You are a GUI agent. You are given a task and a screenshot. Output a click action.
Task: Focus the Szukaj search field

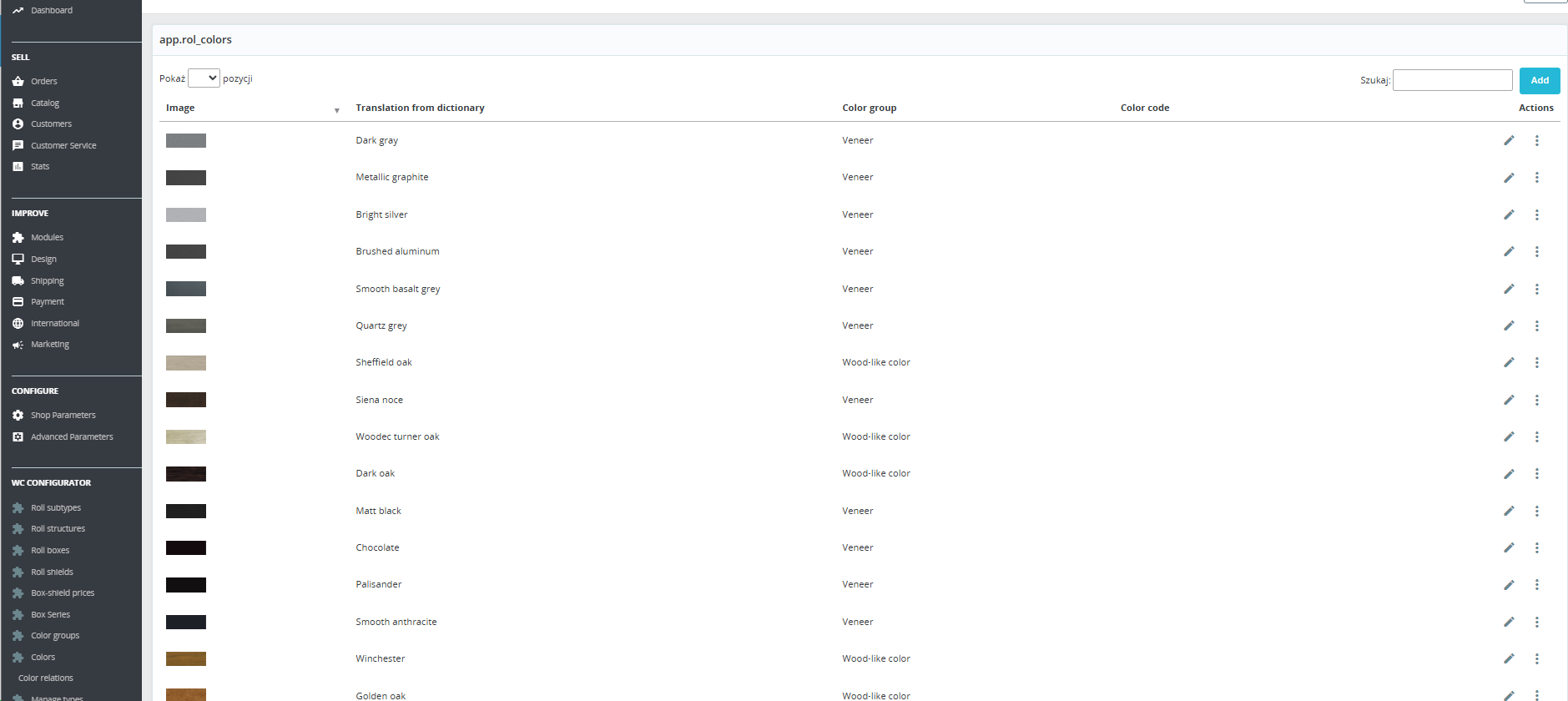(1452, 80)
